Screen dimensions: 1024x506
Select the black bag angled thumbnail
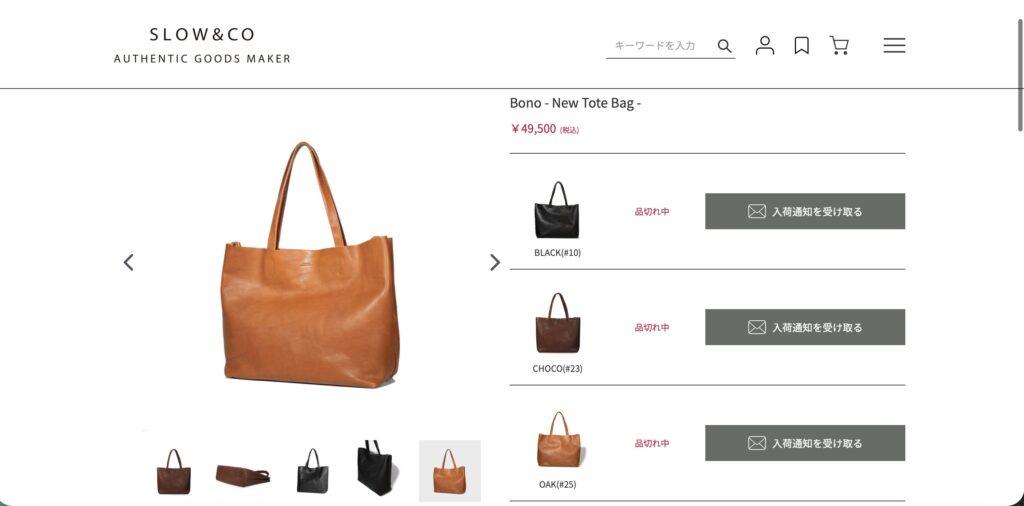coord(374,468)
